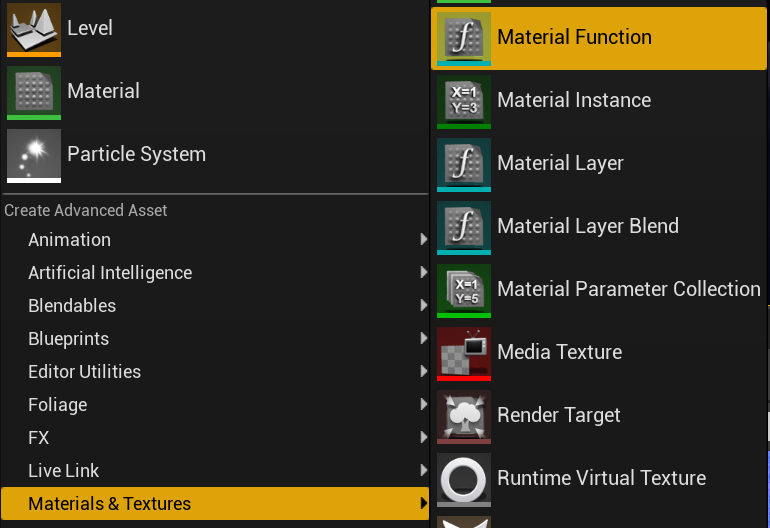
Task: Open the Foliage submenu
Action: [x=215, y=405]
